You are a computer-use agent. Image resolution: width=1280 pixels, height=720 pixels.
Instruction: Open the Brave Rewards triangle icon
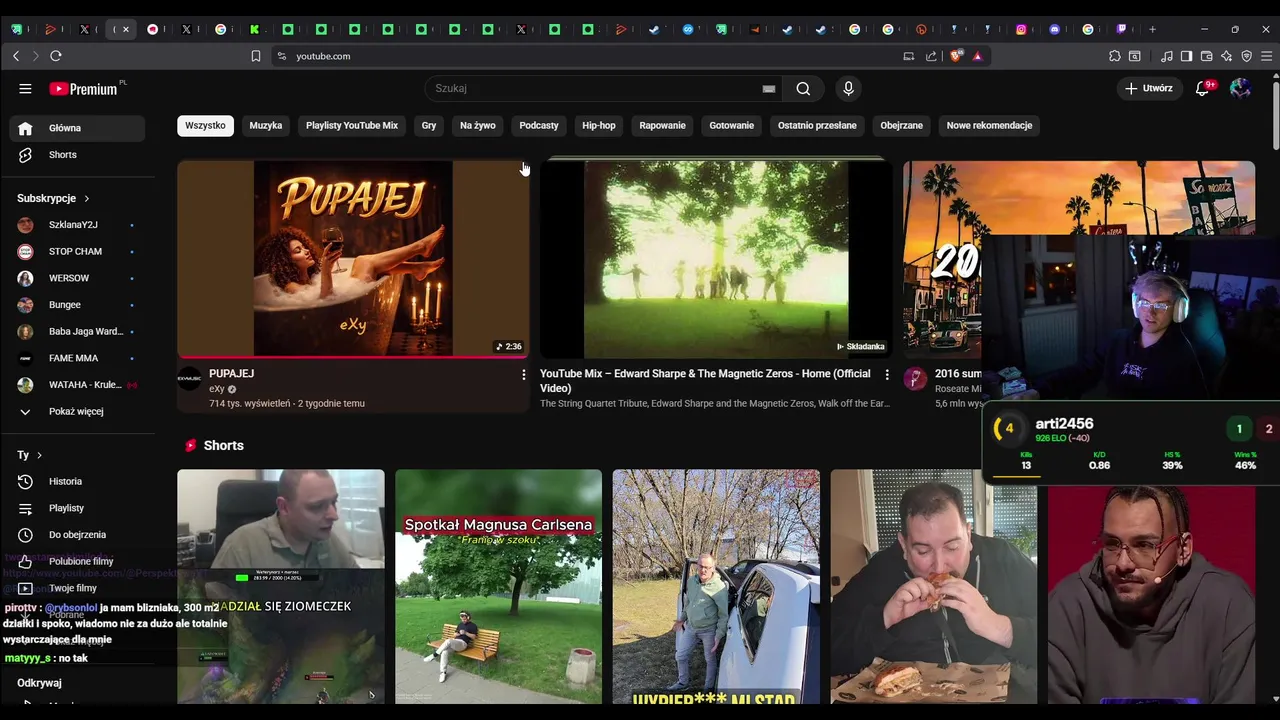(978, 56)
